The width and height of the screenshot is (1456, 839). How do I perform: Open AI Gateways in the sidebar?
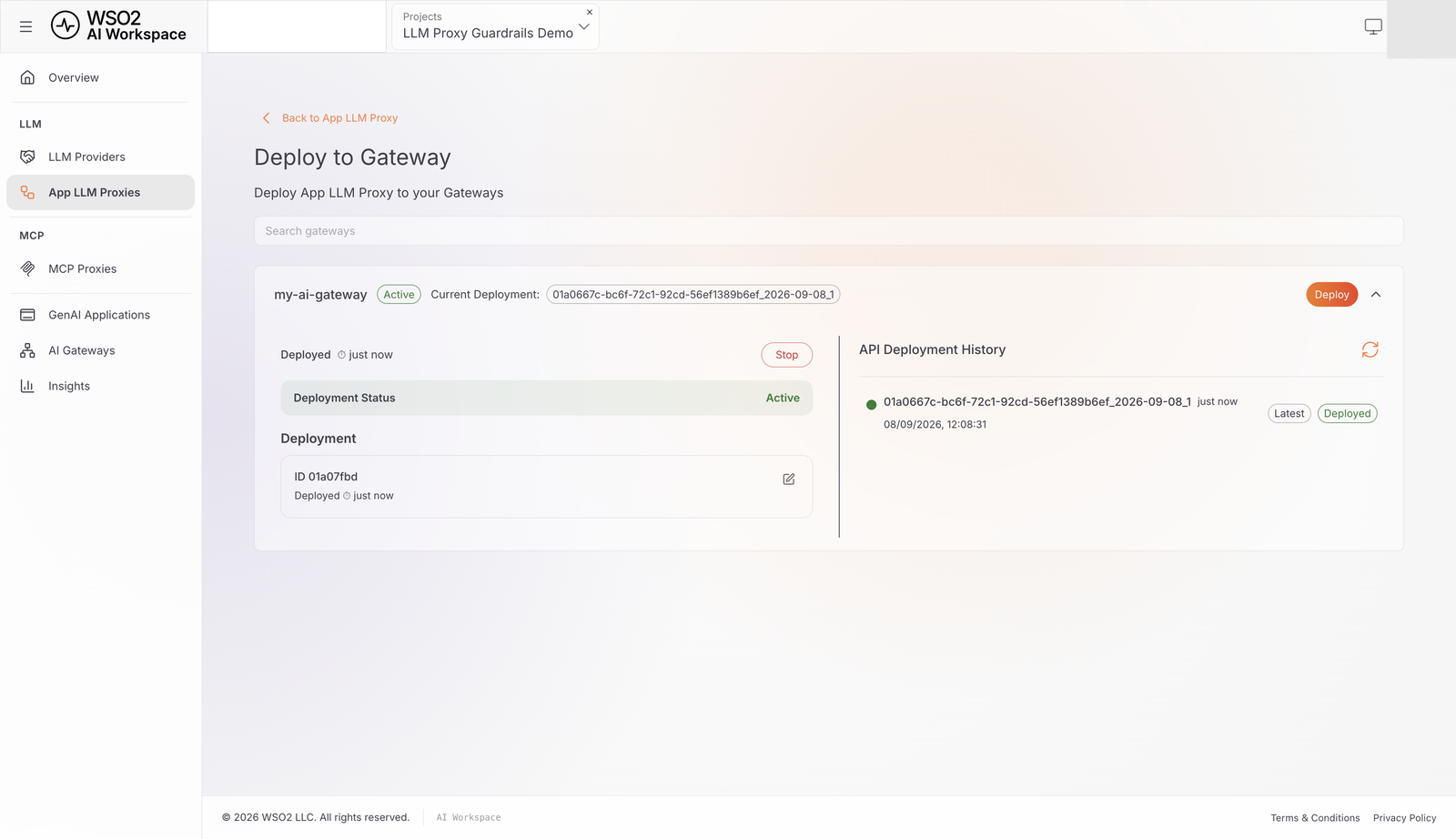pos(100,350)
